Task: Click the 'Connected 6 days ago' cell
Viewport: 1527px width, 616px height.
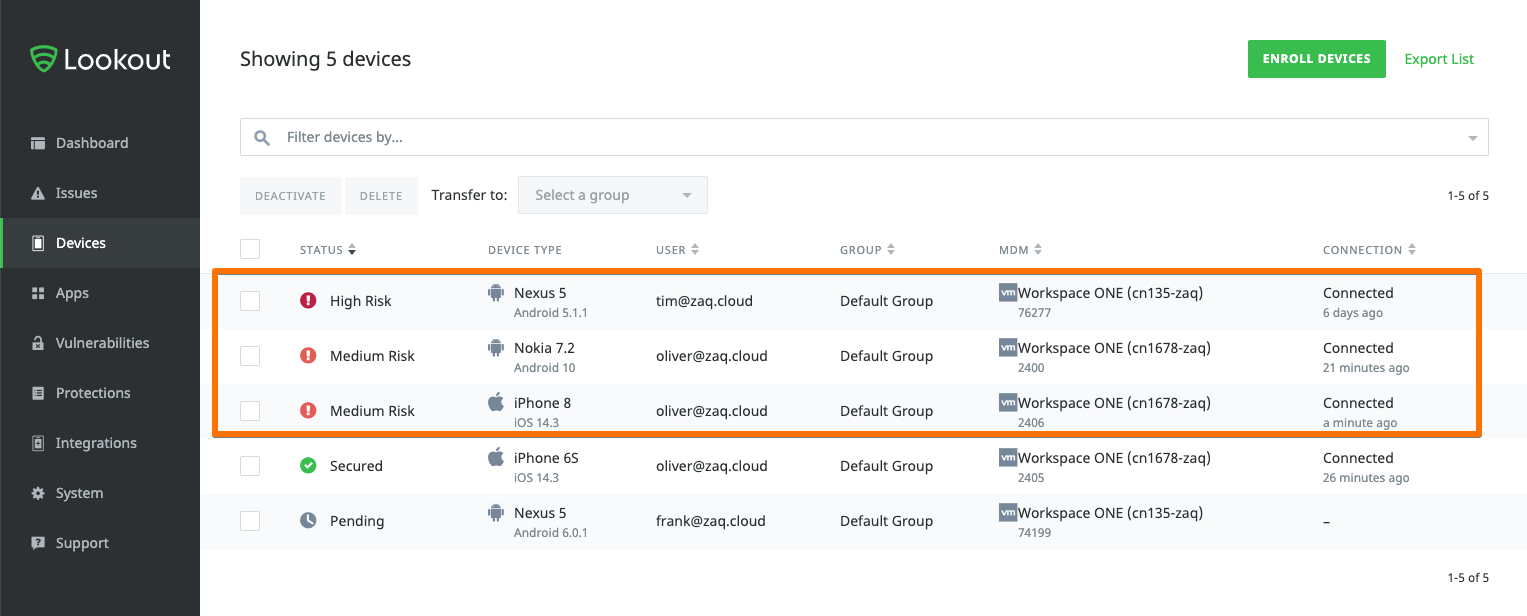Action: pyautogui.click(x=1358, y=302)
